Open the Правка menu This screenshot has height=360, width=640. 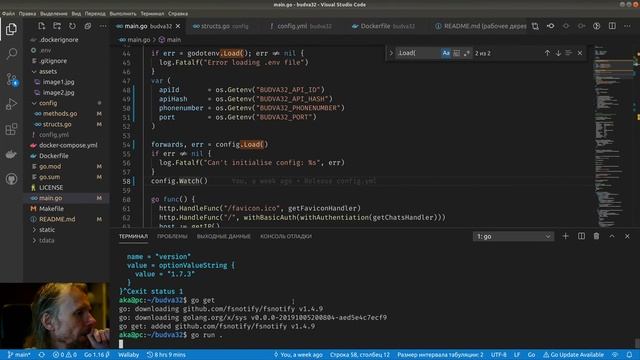27,13
